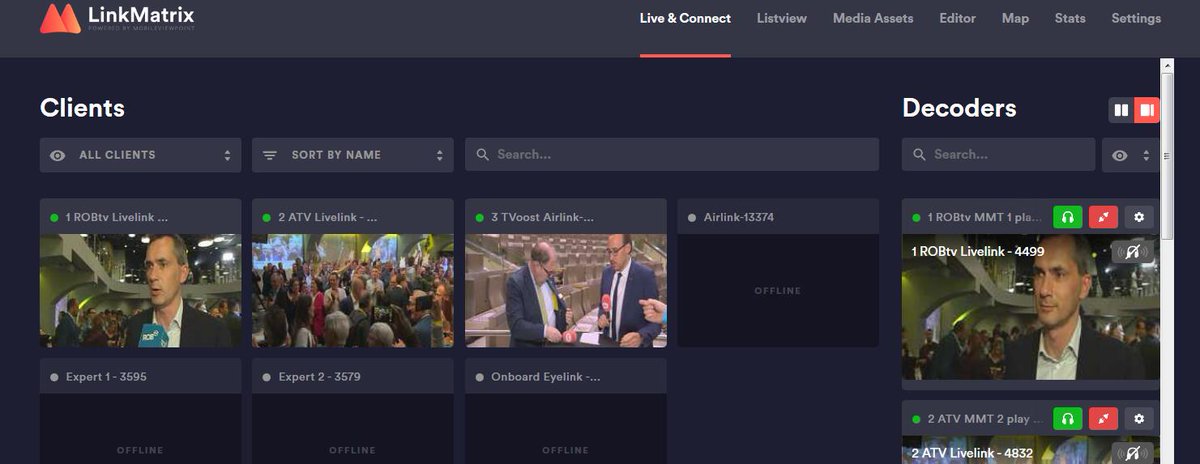Click the 1 ROBtv MMT 1 decoder title
Viewport: 1200px width, 464px height.
[x=985, y=217]
